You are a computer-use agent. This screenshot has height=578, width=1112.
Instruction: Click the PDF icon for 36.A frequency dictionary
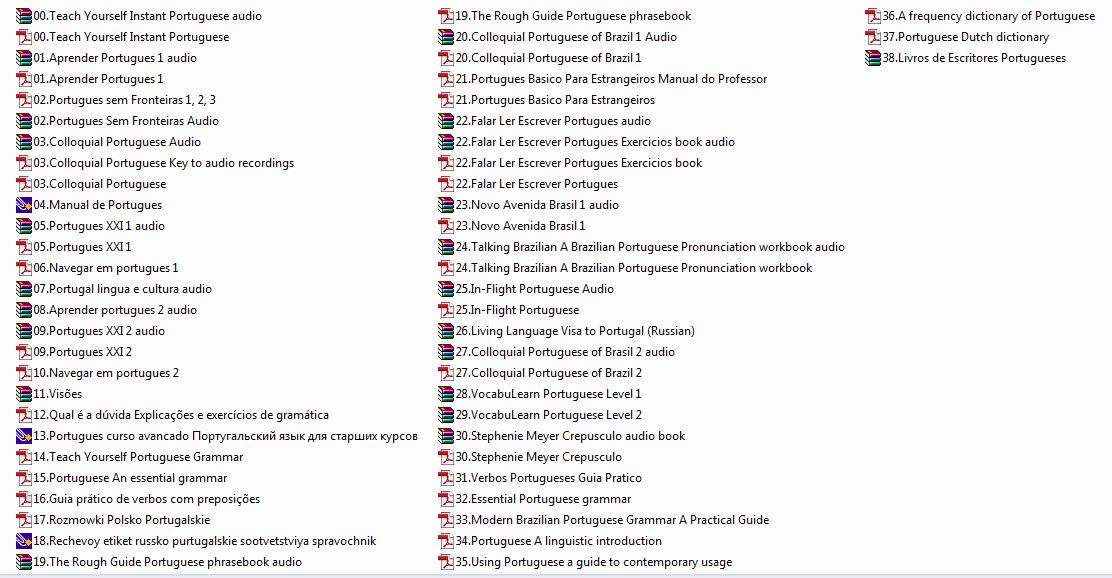click(874, 16)
